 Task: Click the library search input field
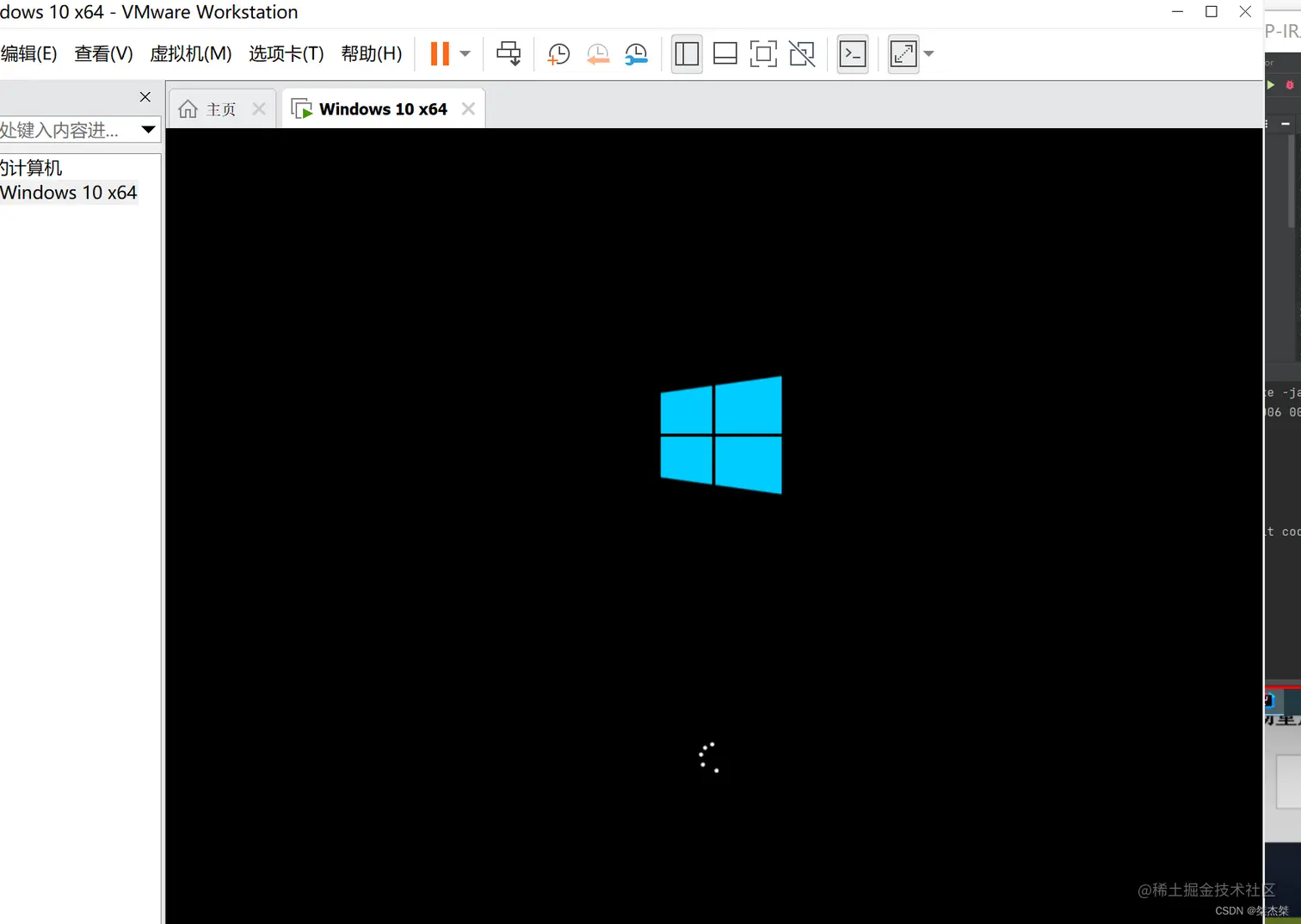click(x=68, y=130)
